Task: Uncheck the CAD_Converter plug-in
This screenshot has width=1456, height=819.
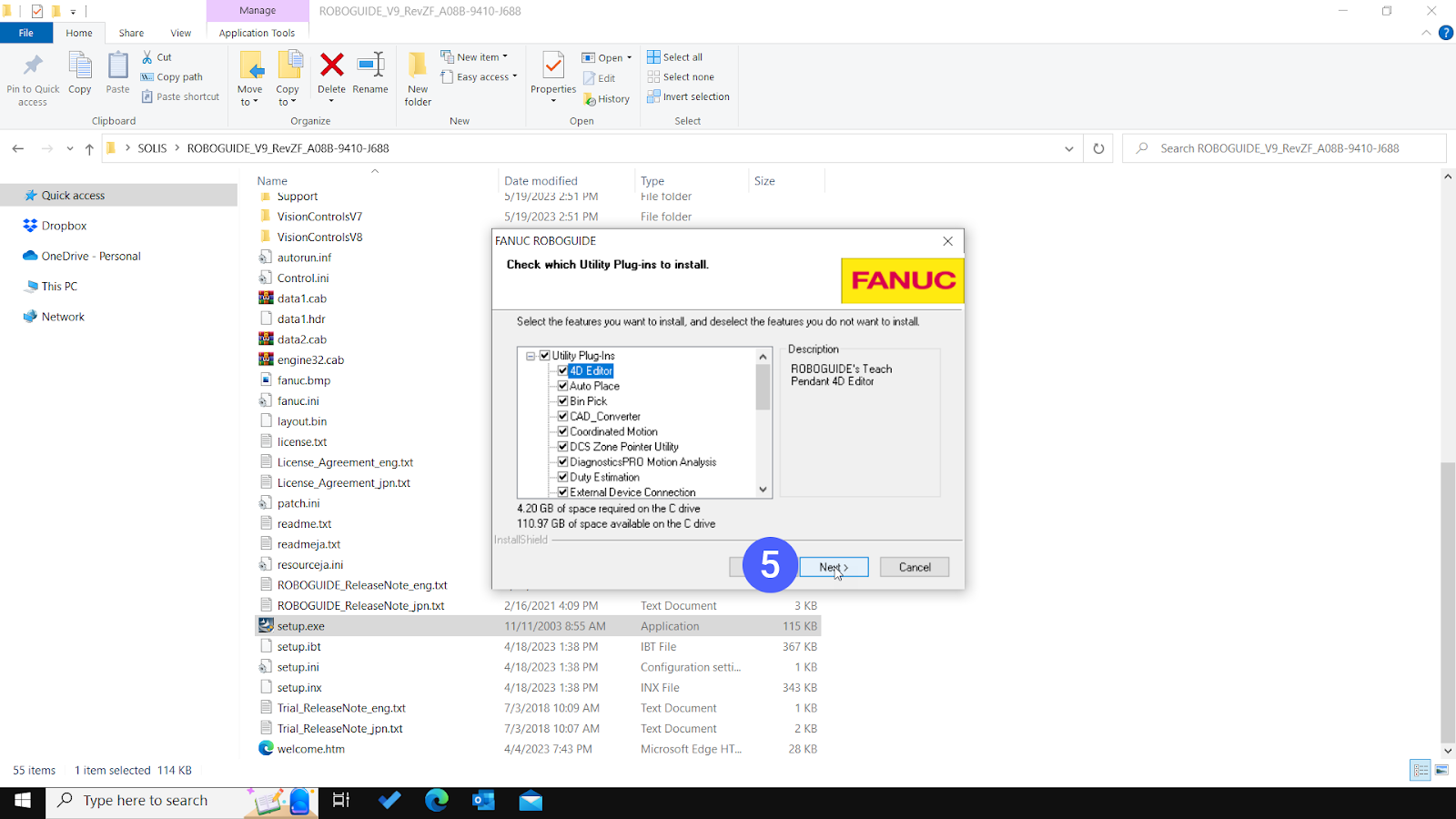Action: 563,416
